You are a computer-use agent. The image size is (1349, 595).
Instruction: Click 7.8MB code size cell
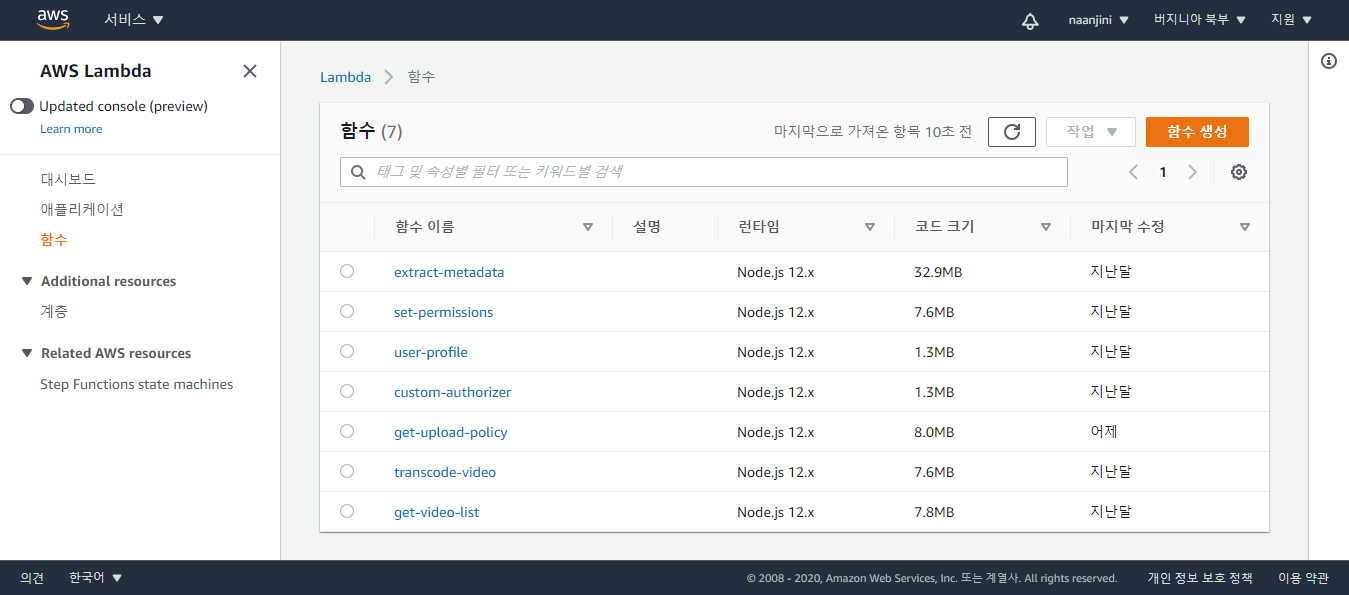(934, 512)
